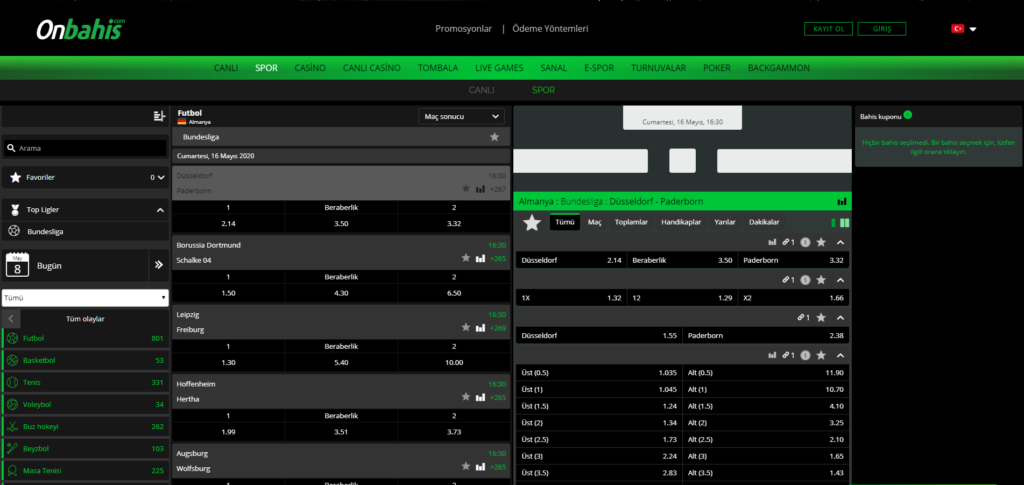Collapse the Üst/Alt totals market
The height and width of the screenshot is (485, 1024).
click(840, 356)
